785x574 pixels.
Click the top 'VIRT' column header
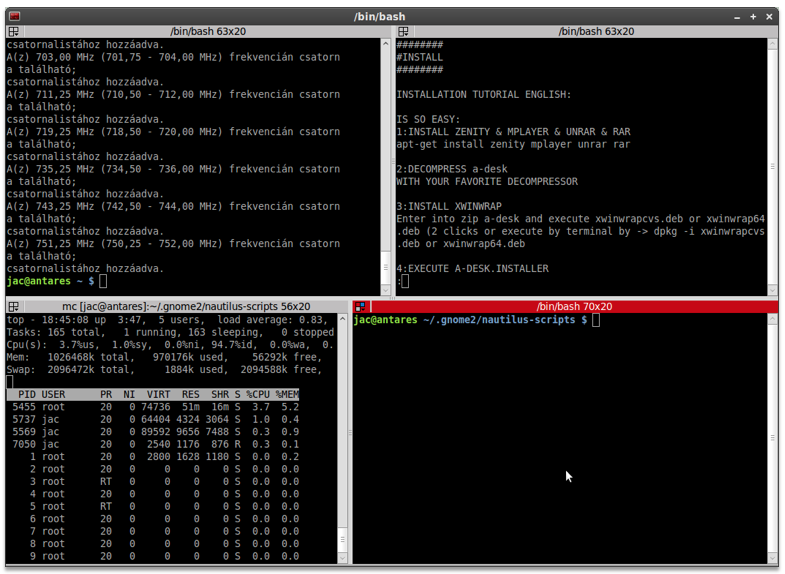click(x=158, y=394)
